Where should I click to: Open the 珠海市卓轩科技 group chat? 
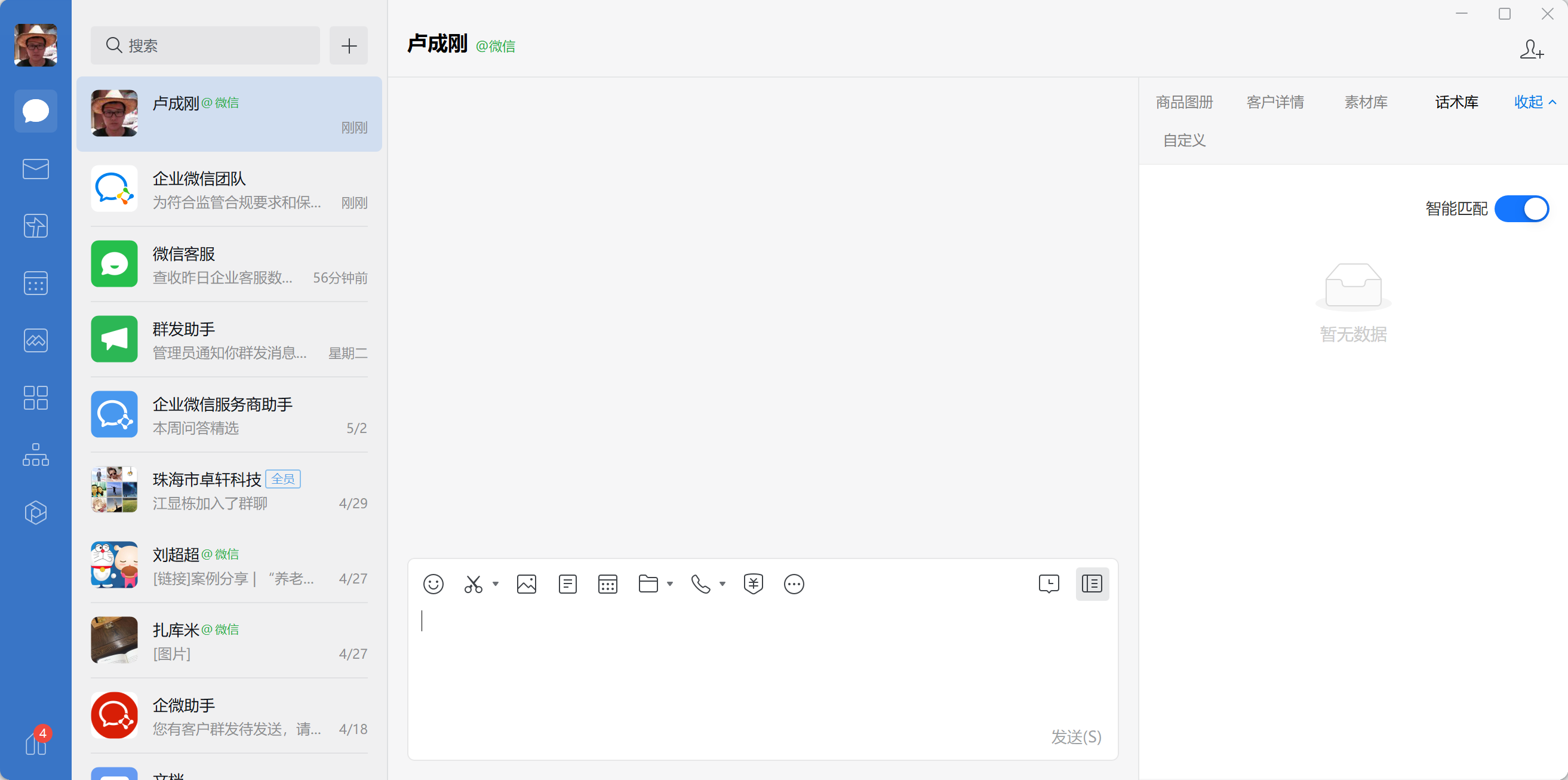(x=229, y=490)
